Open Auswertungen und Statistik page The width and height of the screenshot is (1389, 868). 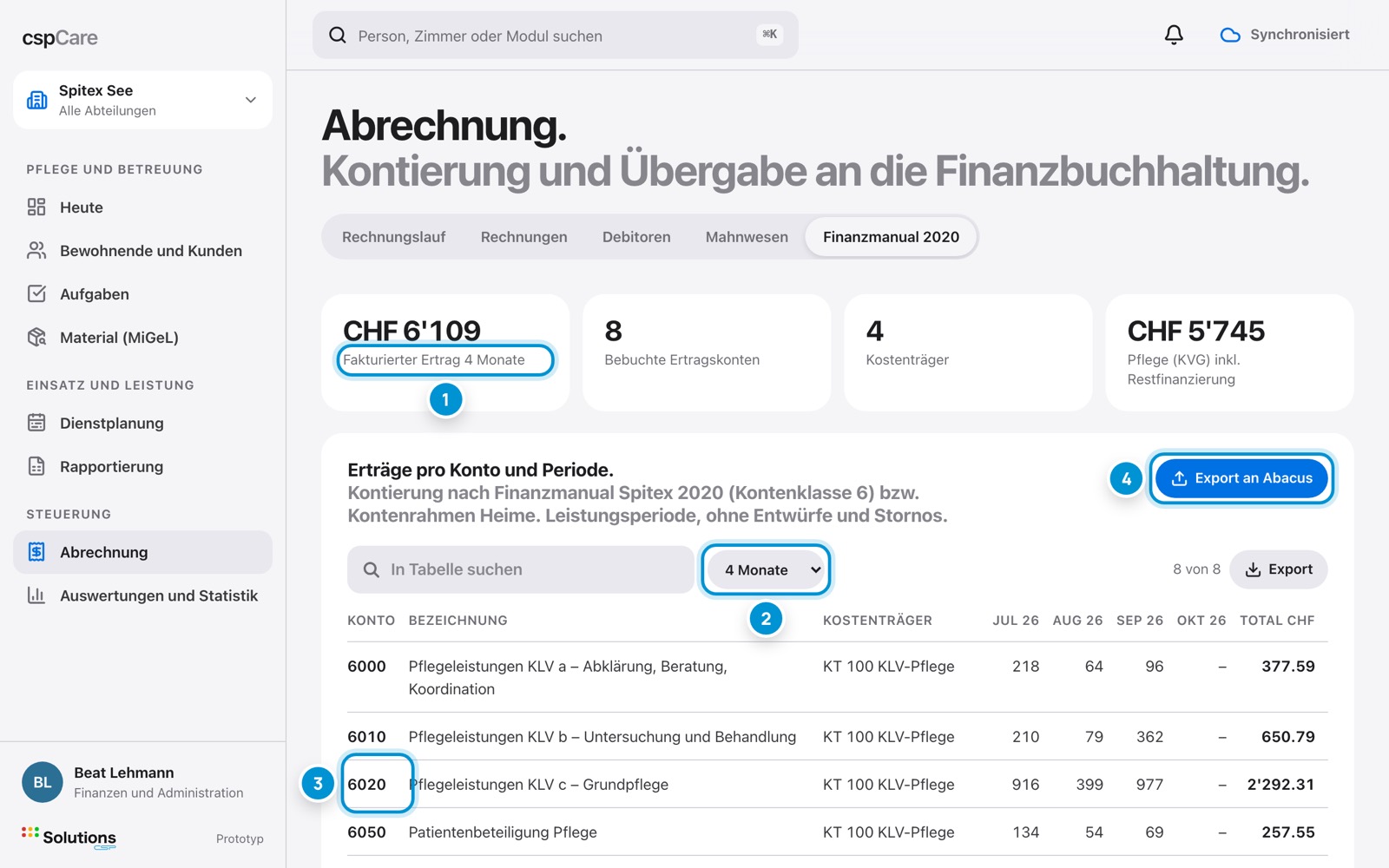coord(142,595)
